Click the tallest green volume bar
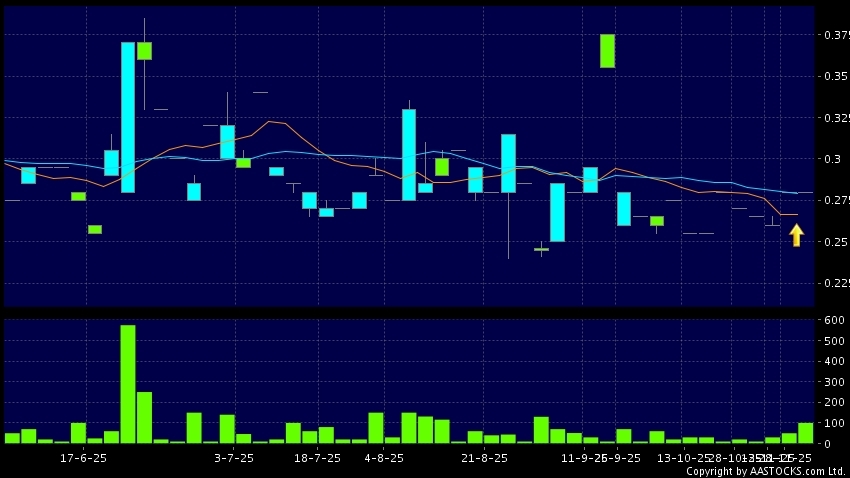The height and width of the screenshot is (478, 850). (128, 383)
